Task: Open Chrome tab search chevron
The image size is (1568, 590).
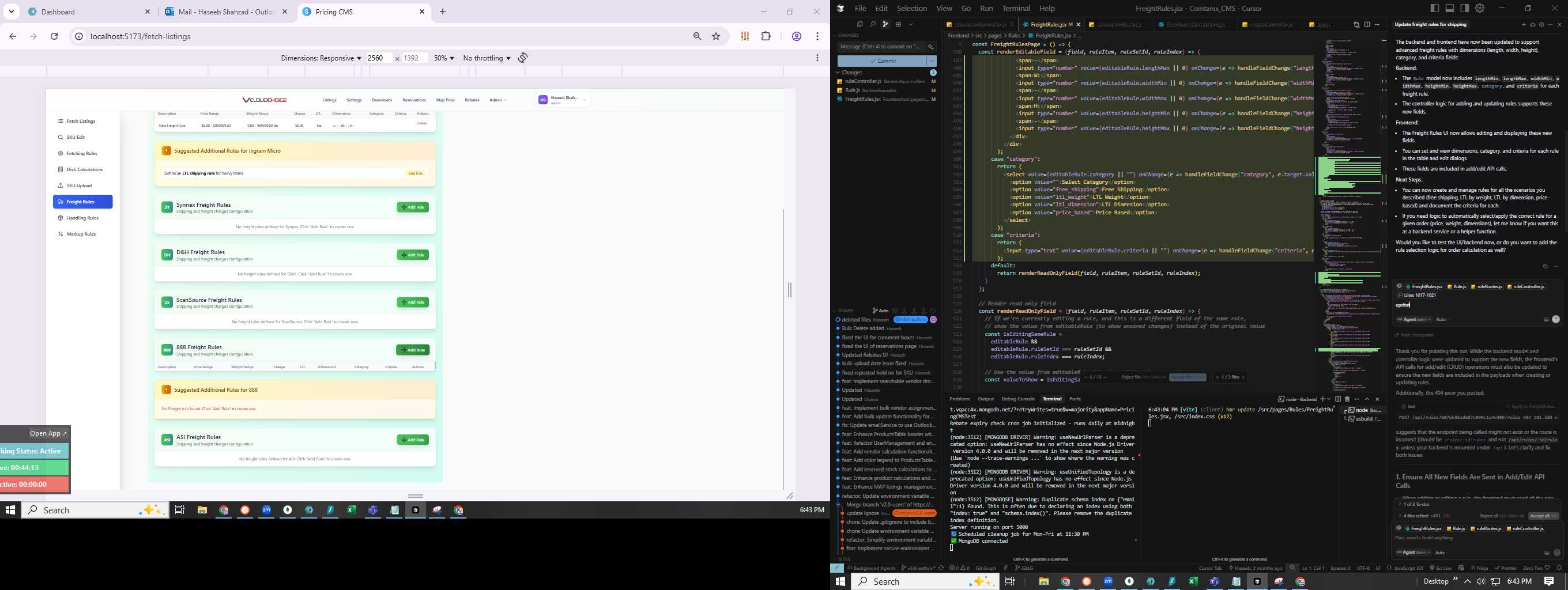Action: 12,12
